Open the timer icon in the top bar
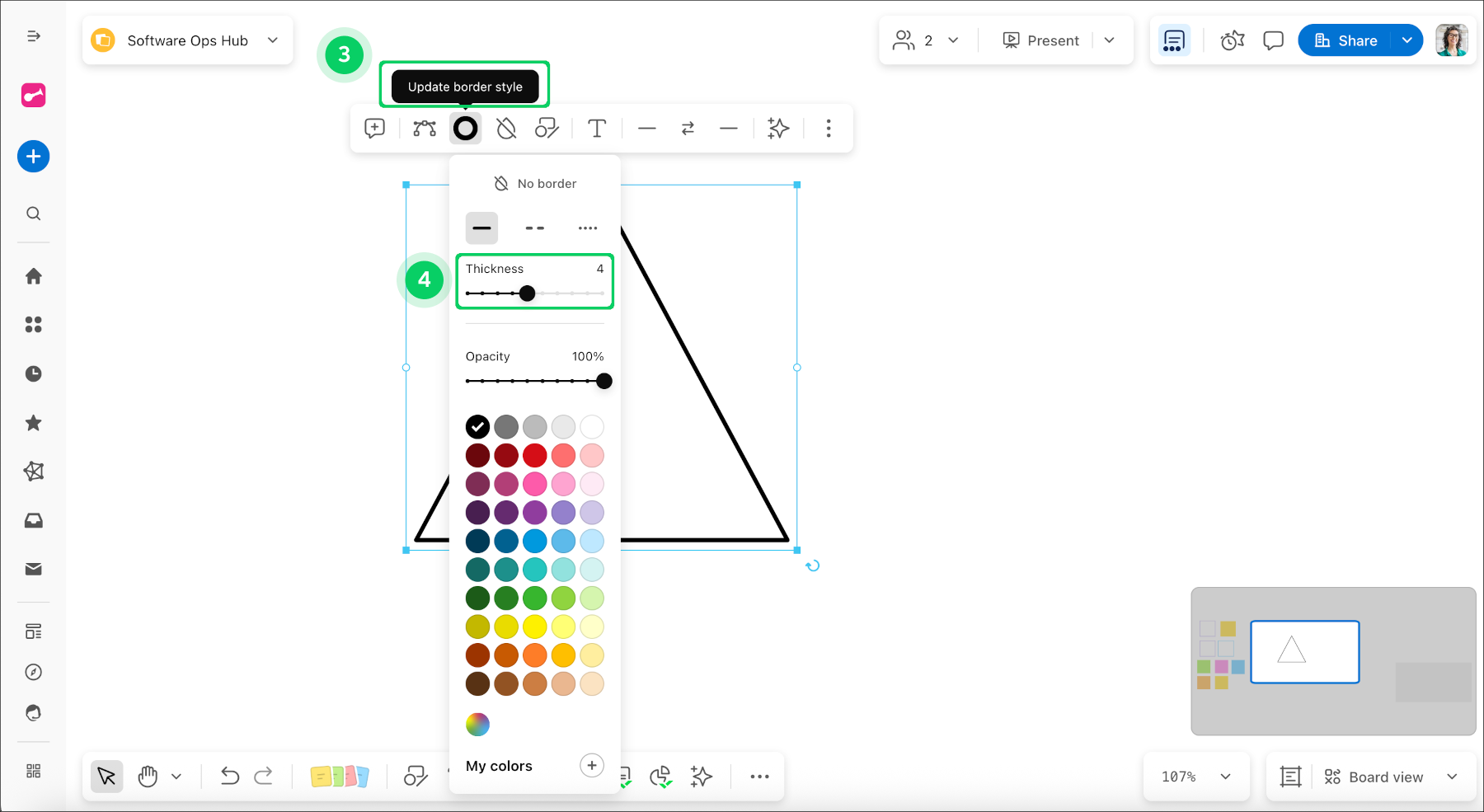 (1232, 40)
